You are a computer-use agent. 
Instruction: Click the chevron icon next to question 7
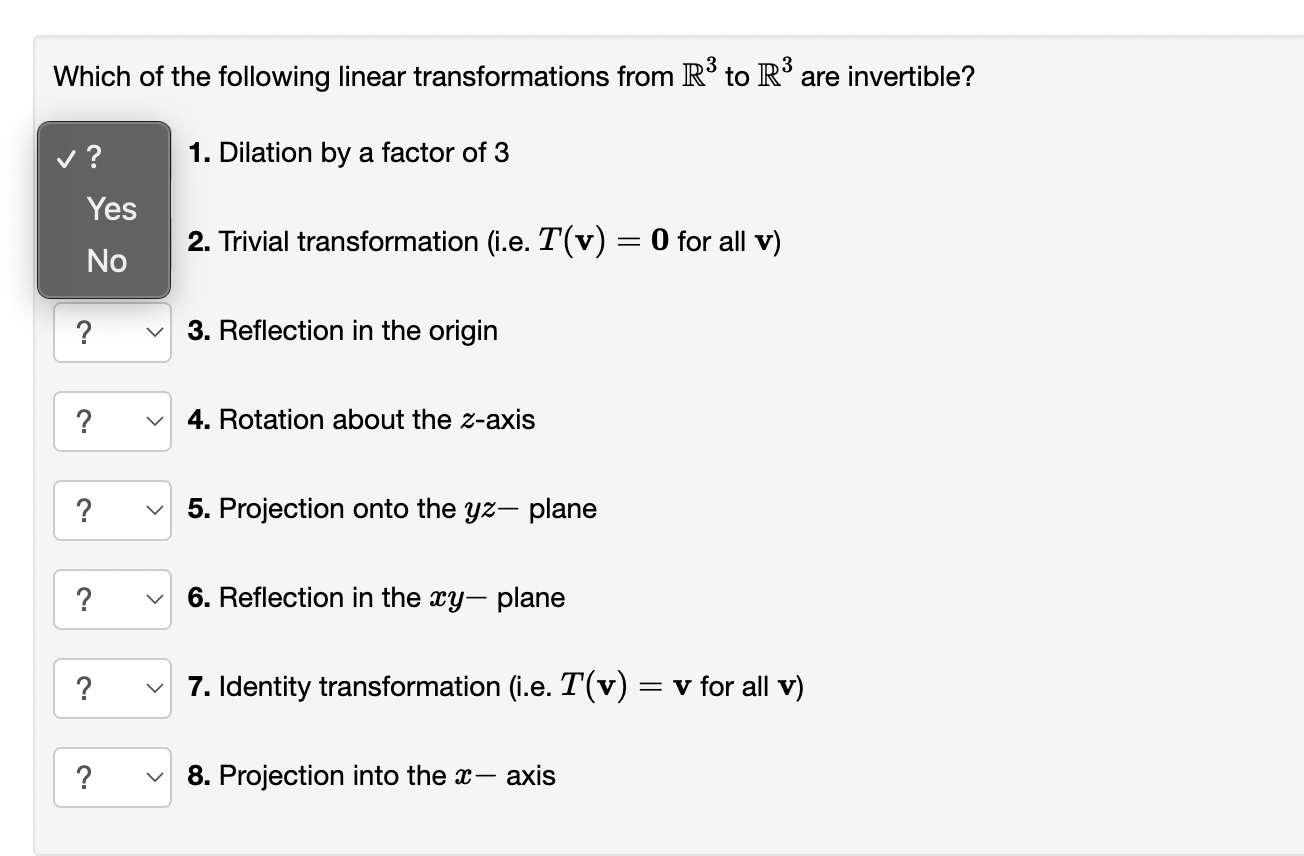(x=154, y=688)
